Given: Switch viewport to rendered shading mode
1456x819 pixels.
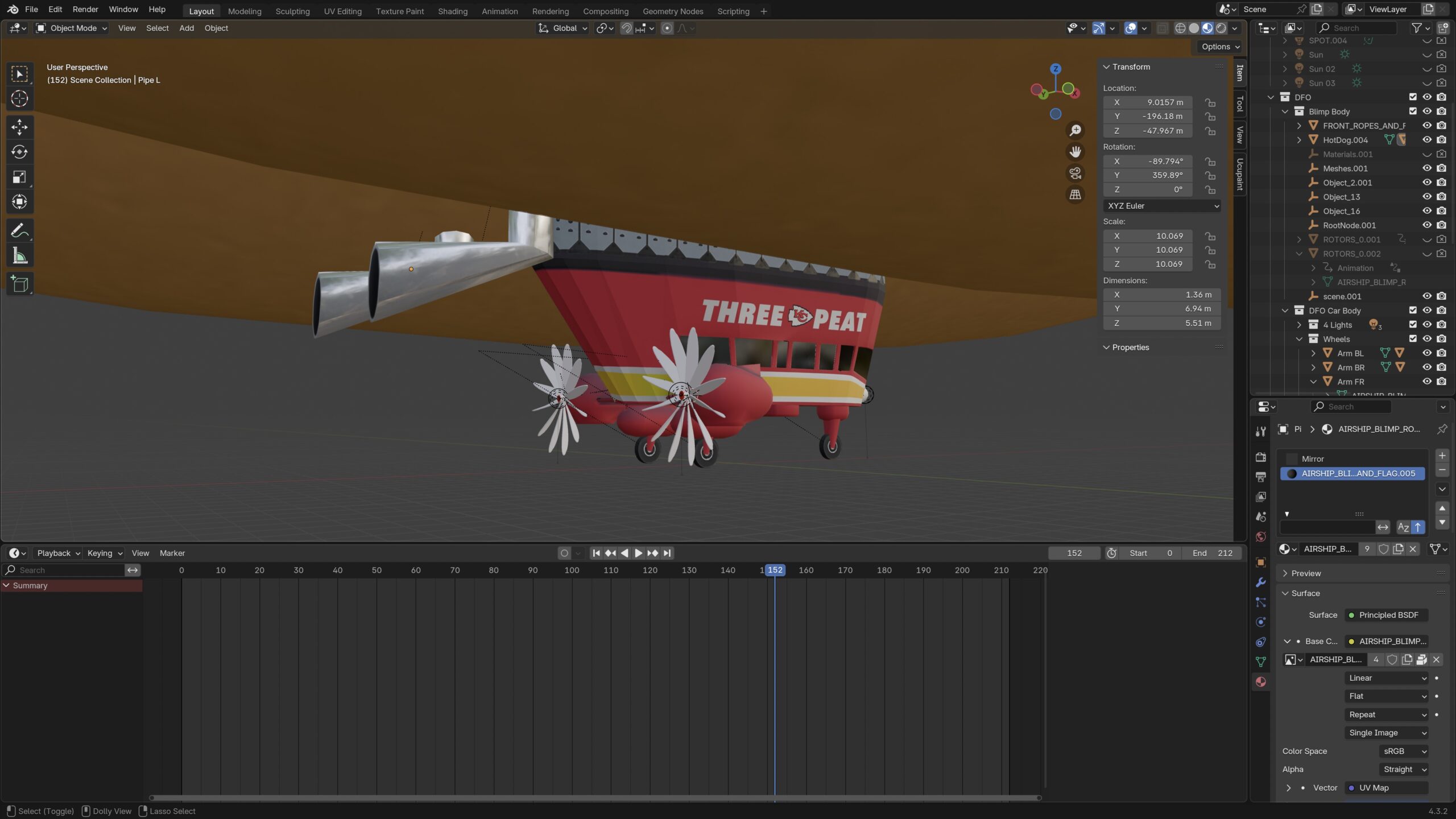Looking at the screenshot, I should (x=1221, y=28).
